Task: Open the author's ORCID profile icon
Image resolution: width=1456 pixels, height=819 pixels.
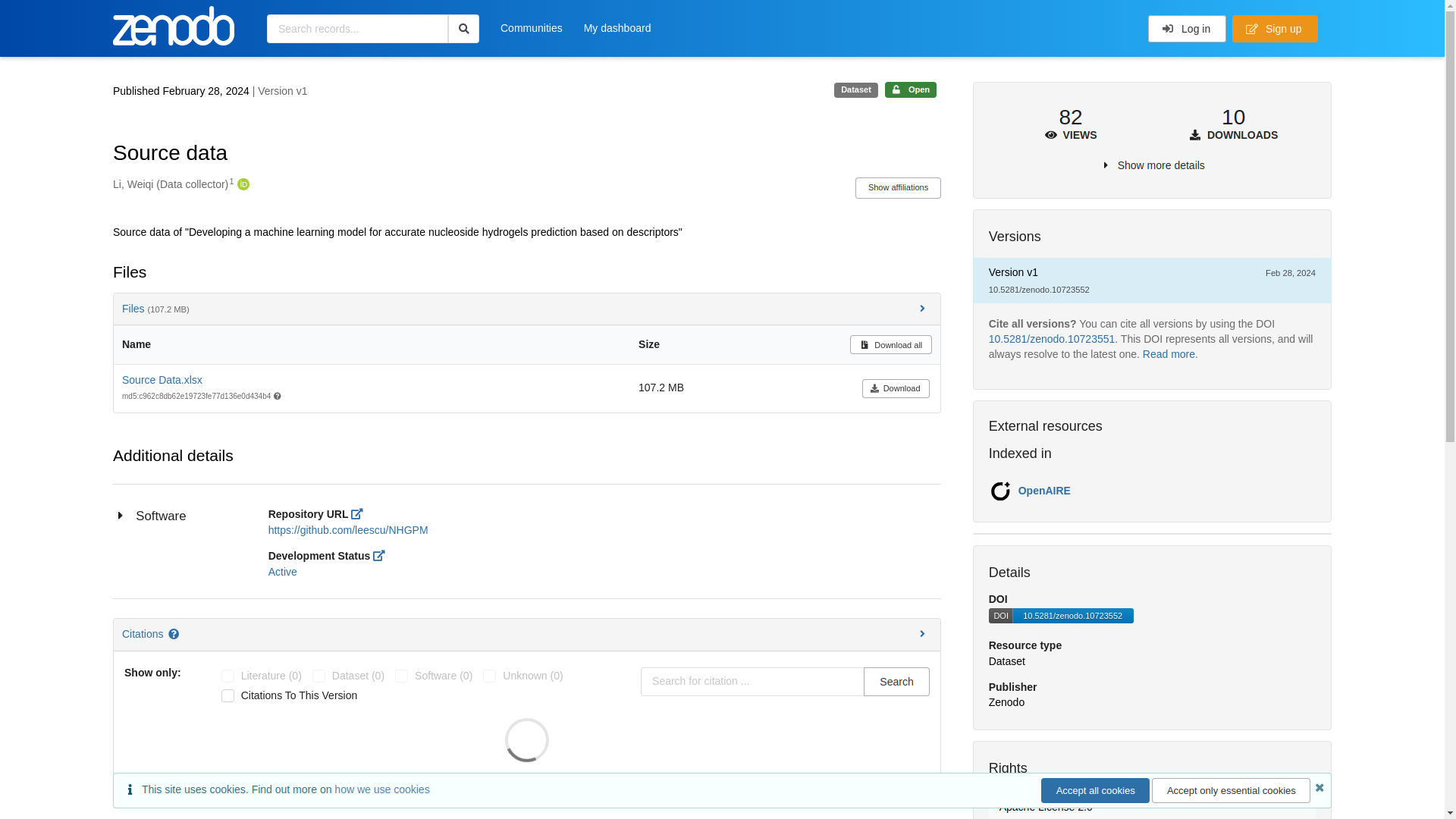Action: click(x=243, y=184)
